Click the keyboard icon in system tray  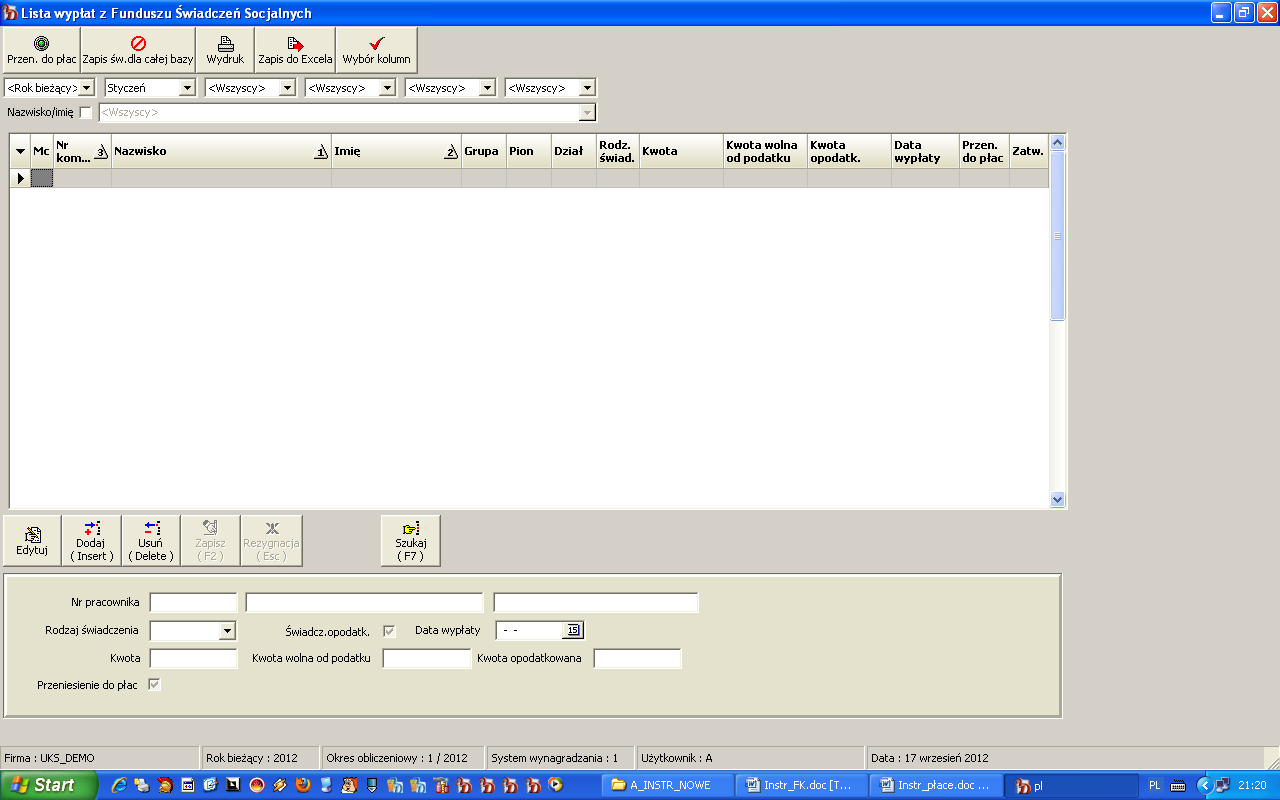click(1178, 786)
